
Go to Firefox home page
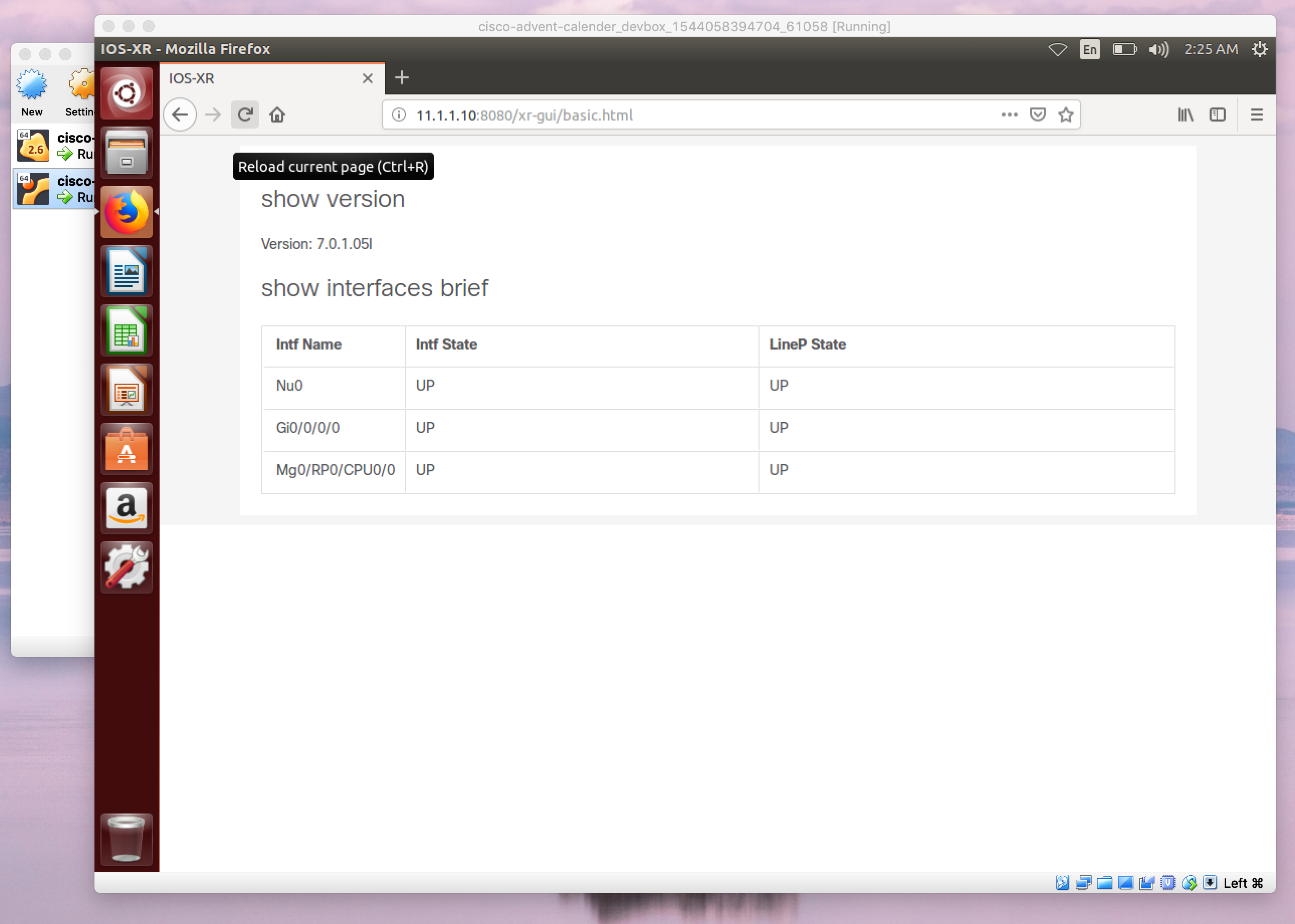(277, 115)
